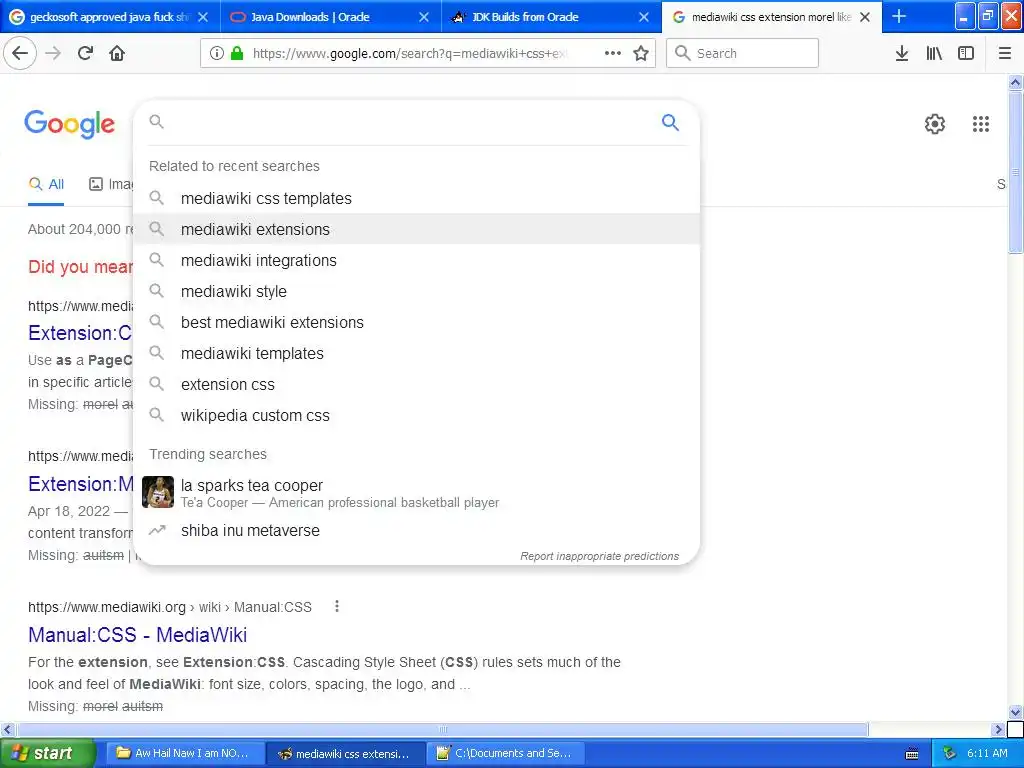
Task: Select trending search shiba inu metaverse
Action: pos(416,530)
